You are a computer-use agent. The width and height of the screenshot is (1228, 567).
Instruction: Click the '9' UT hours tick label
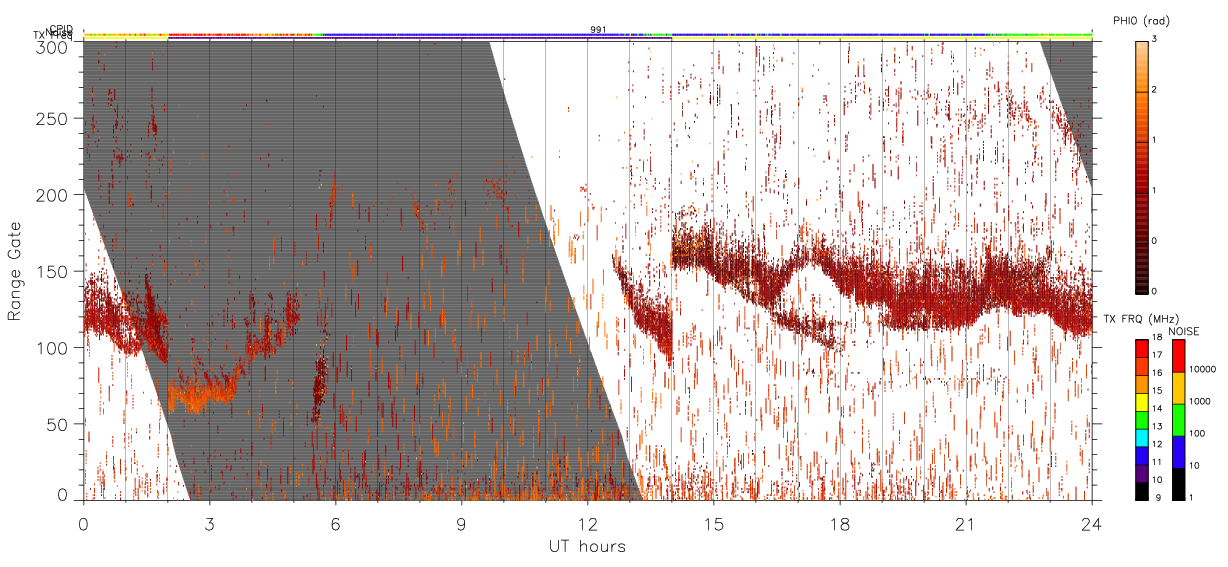(461, 523)
